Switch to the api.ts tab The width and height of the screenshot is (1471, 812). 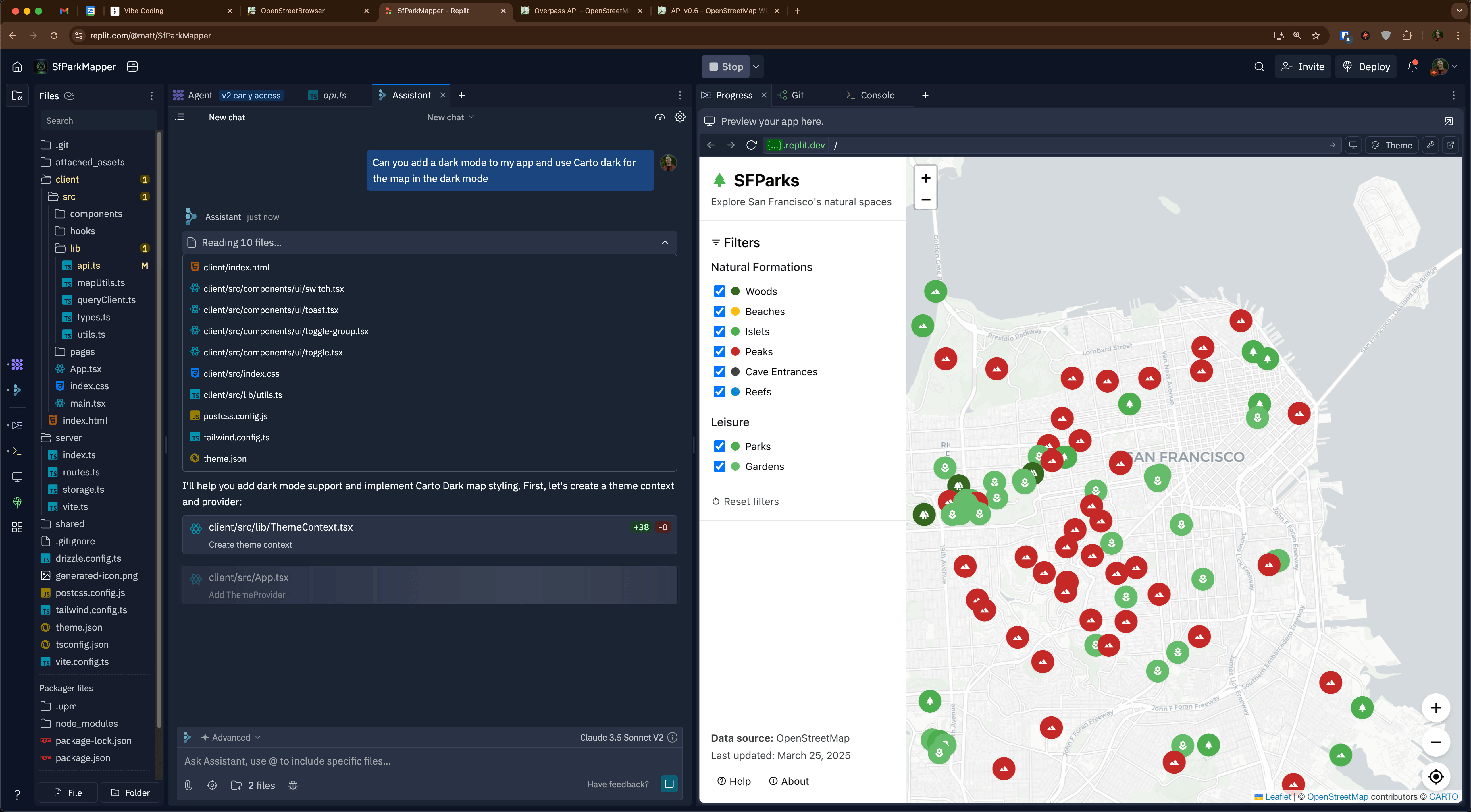pos(334,95)
